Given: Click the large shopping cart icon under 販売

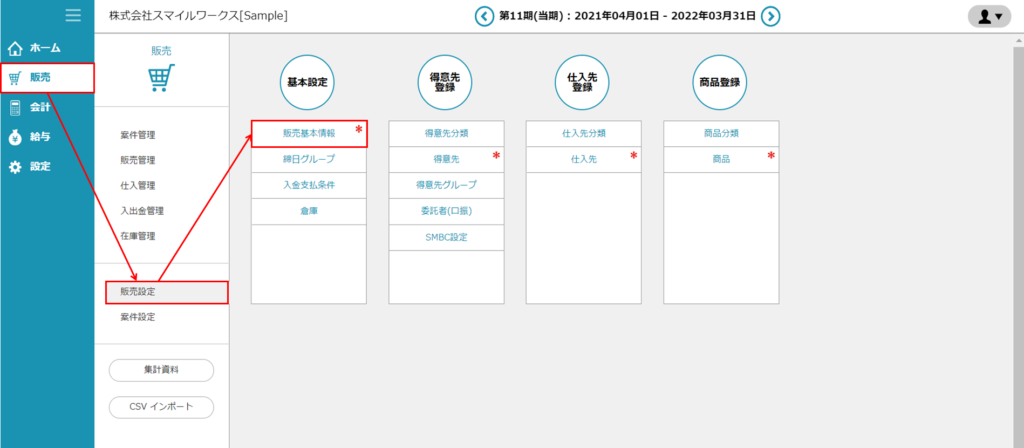Looking at the screenshot, I should (161, 77).
